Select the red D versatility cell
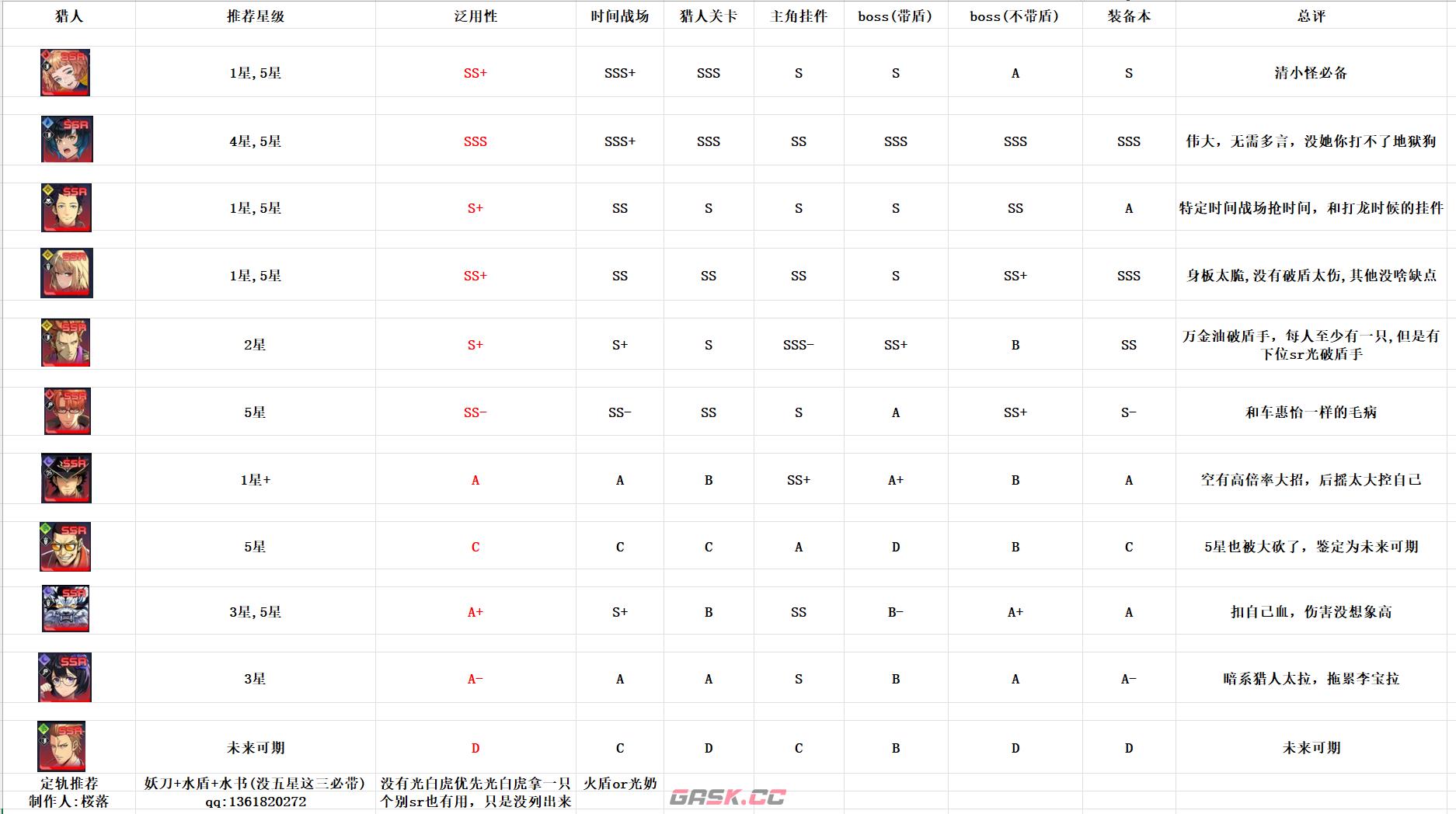This screenshot has width=1456, height=814. (x=475, y=748)
